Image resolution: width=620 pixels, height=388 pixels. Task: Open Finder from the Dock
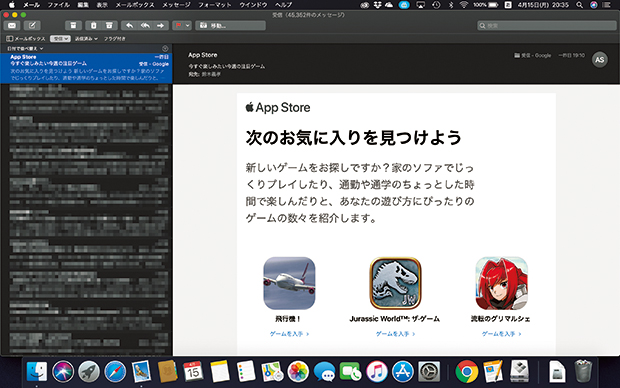pos(37,372)
